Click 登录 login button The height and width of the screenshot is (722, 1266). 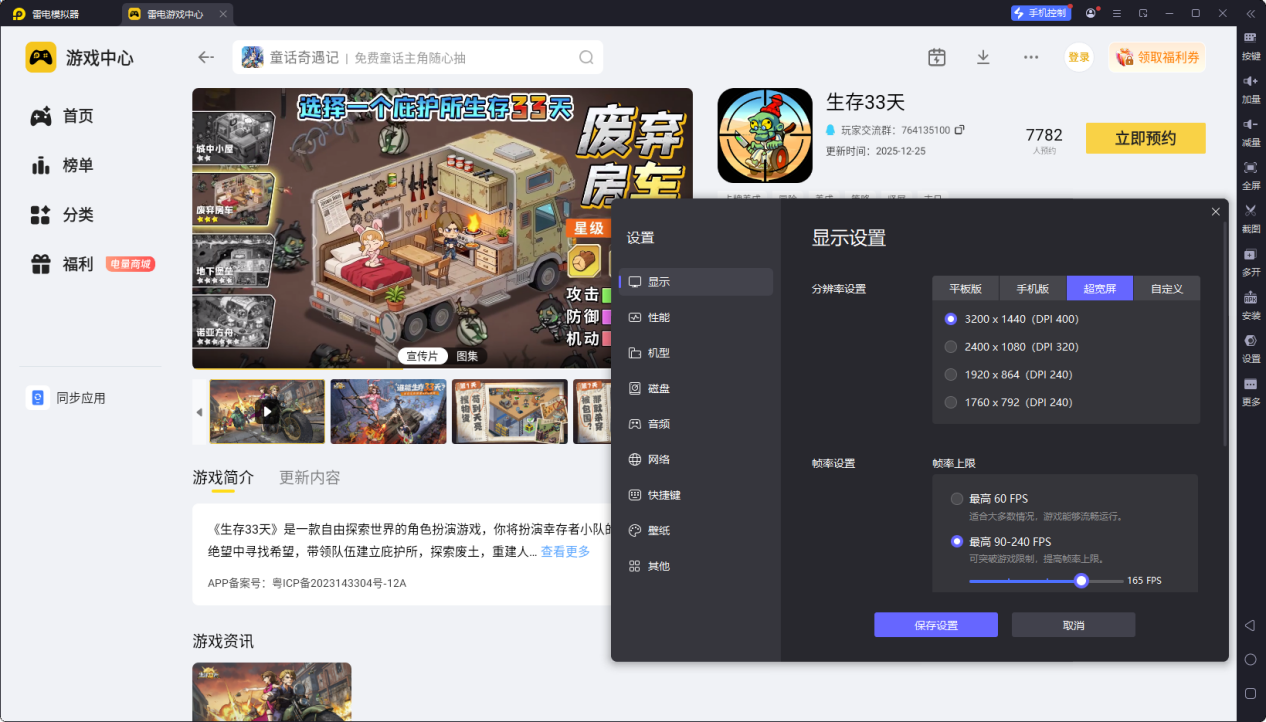click(1079, 57)
